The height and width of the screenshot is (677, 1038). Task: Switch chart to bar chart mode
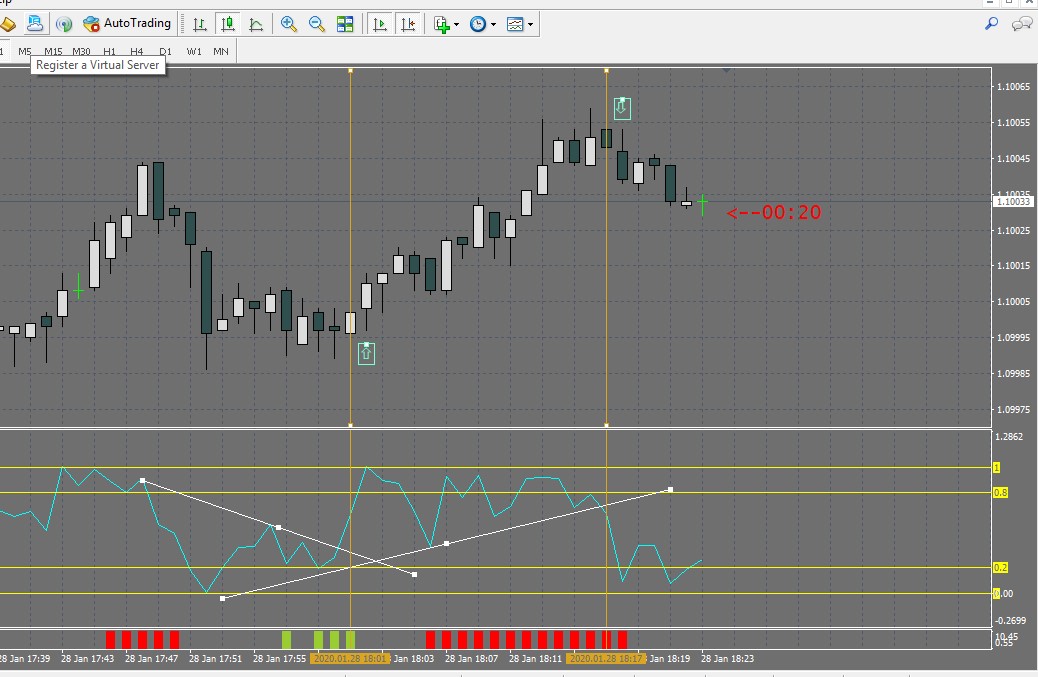199,24
